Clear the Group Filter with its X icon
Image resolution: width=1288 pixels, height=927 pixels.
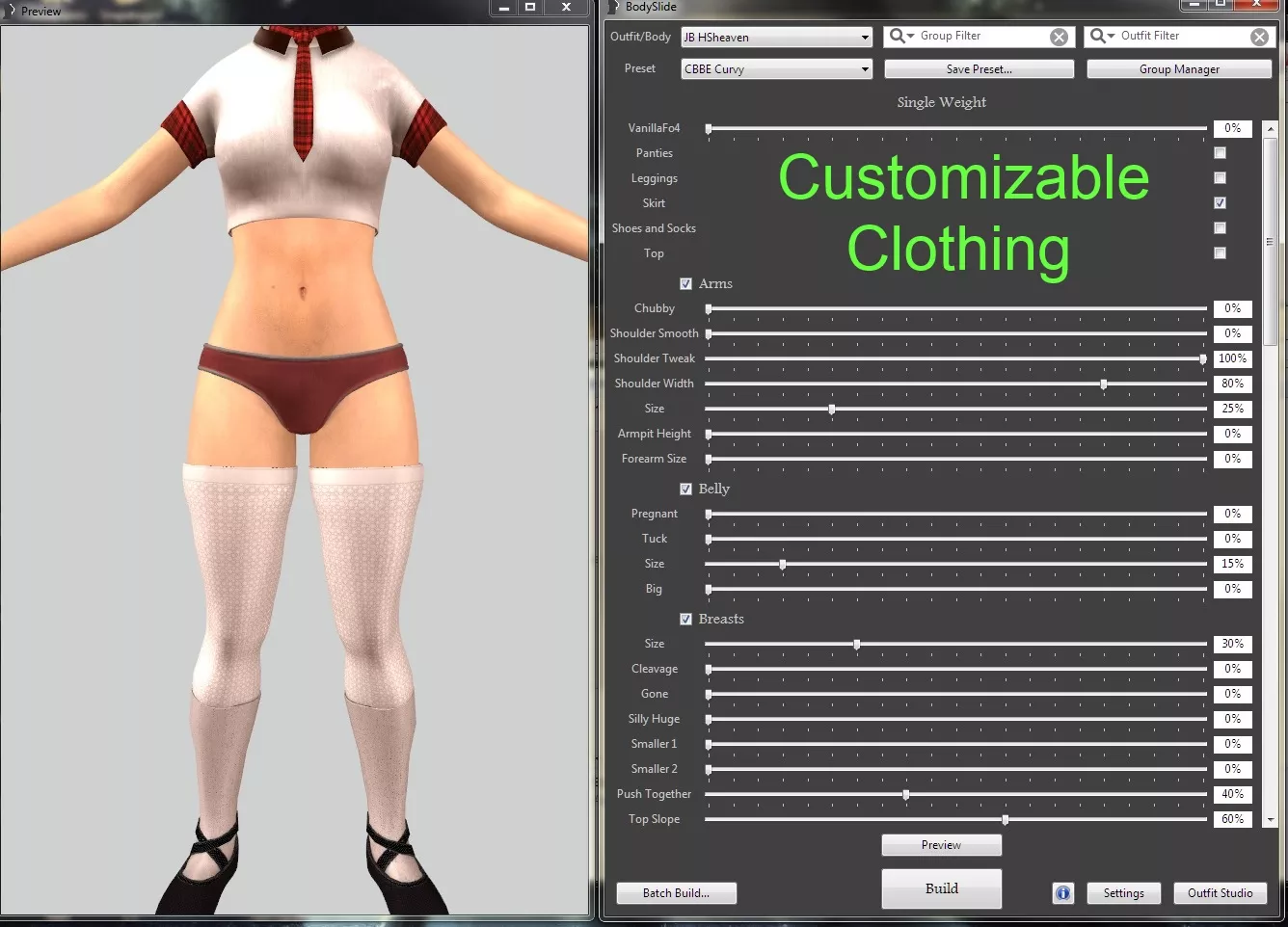1059,37
